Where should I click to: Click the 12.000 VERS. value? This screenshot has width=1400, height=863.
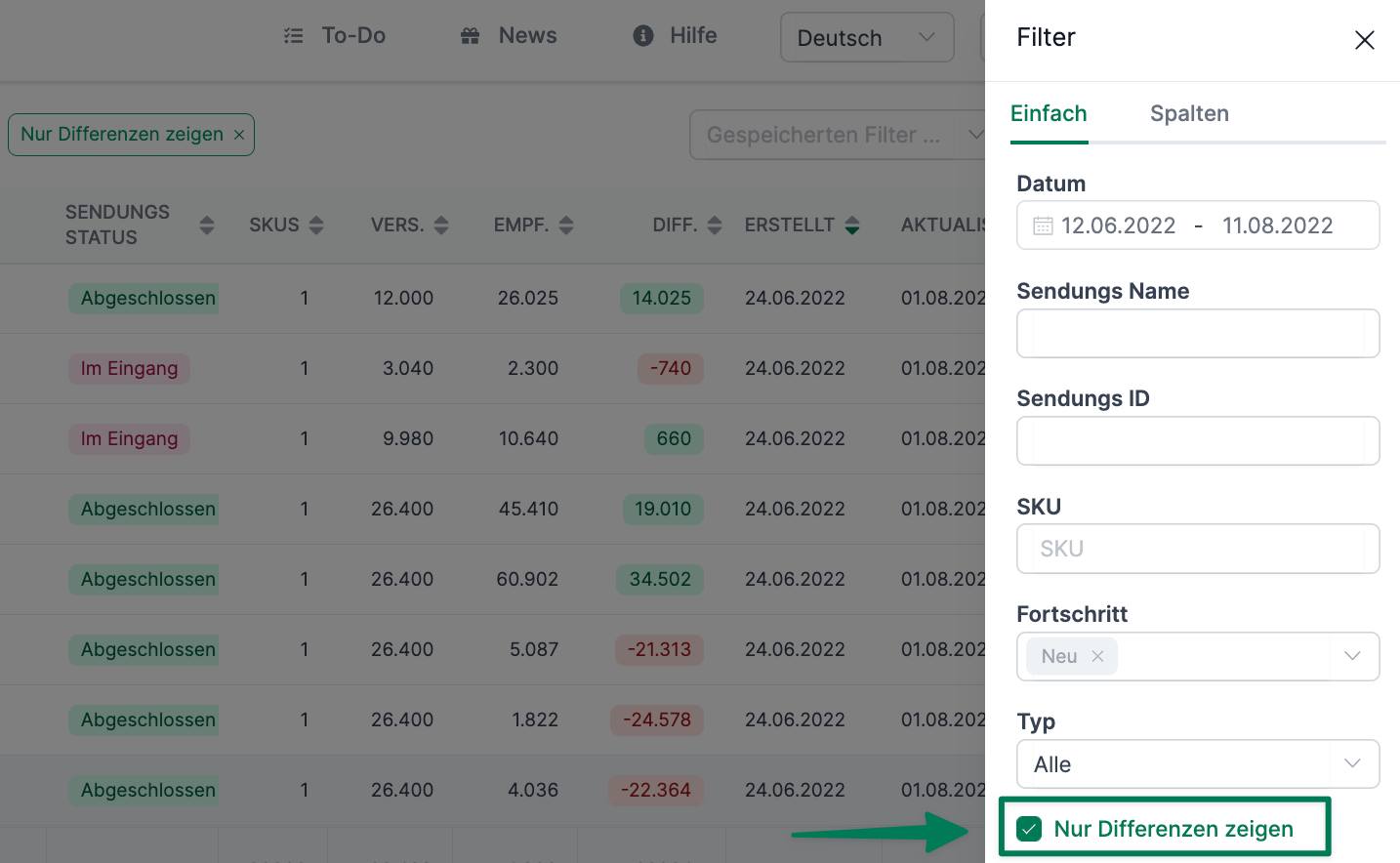(x=403, y=299)
